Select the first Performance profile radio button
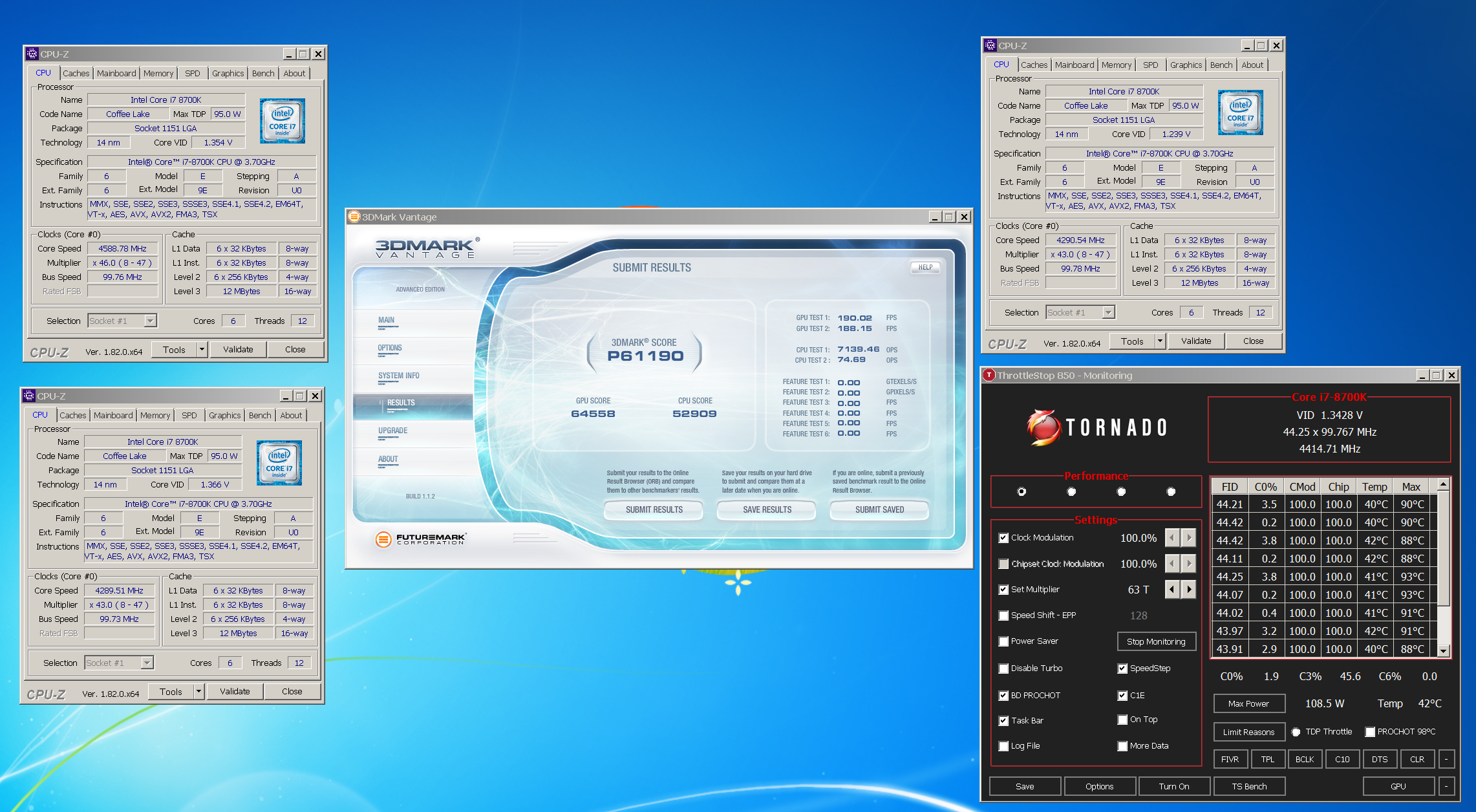The width and height of the screenshot is (1476, 812). click(x=1021, y=491)
